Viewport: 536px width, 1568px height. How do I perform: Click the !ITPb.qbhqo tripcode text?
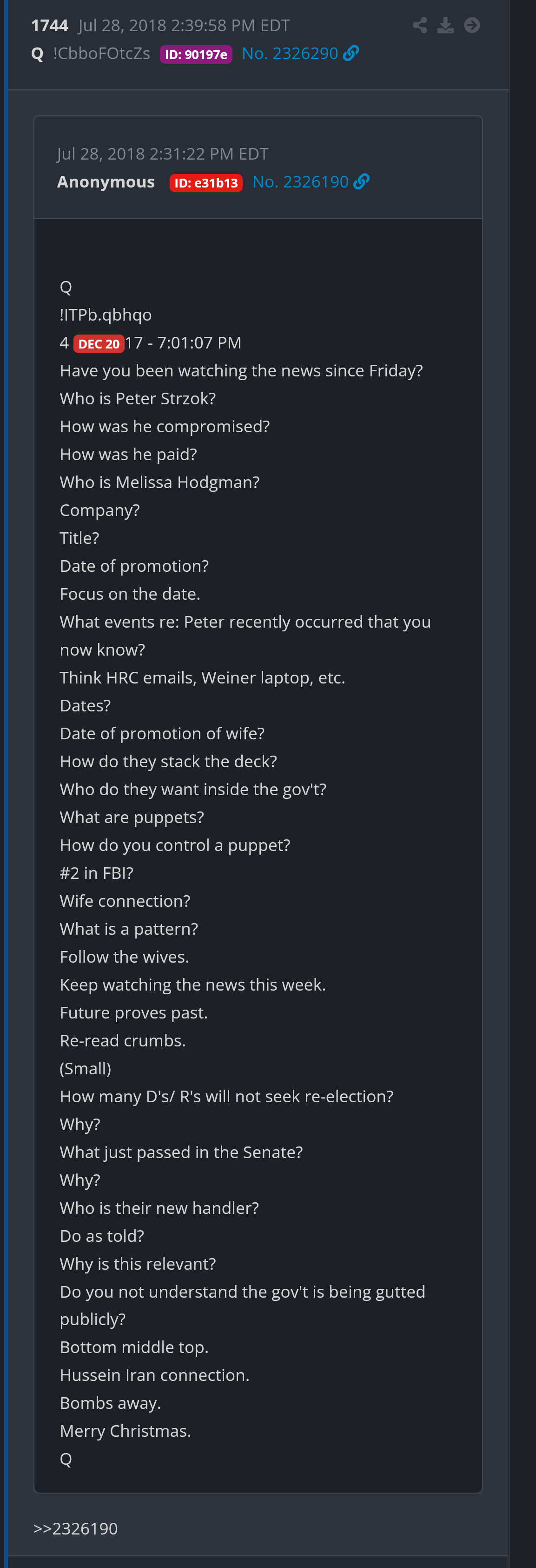pyautogui.click(x=106, y=315)
